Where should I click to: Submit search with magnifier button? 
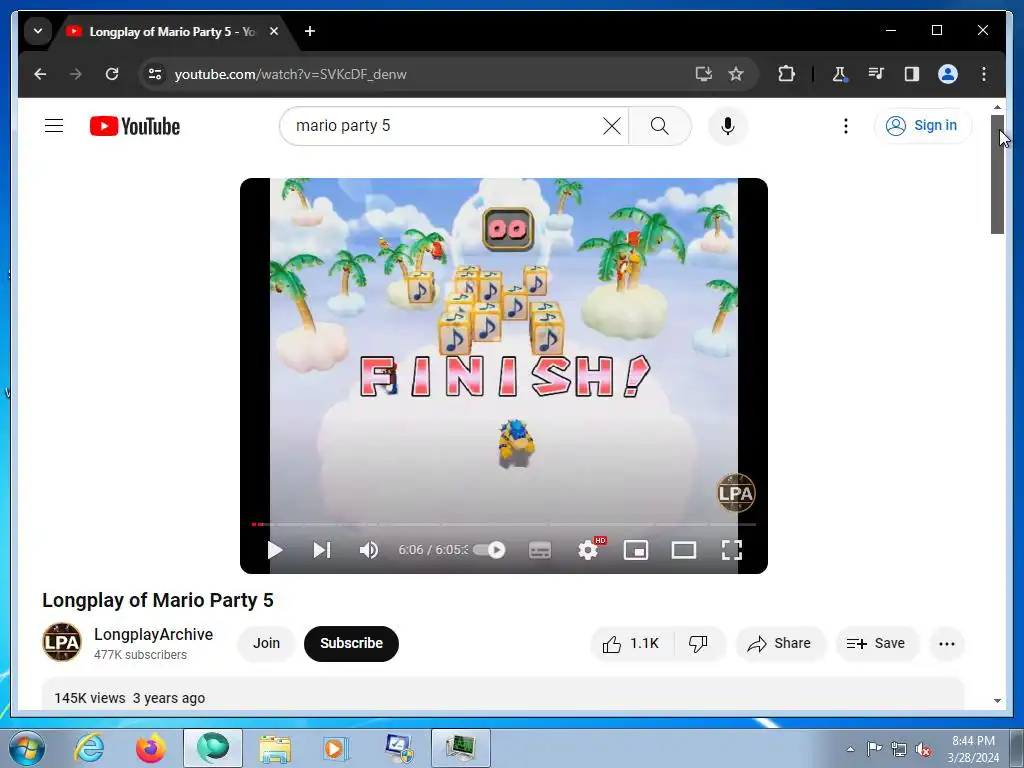pyautogui.click(x=660, y=125)
